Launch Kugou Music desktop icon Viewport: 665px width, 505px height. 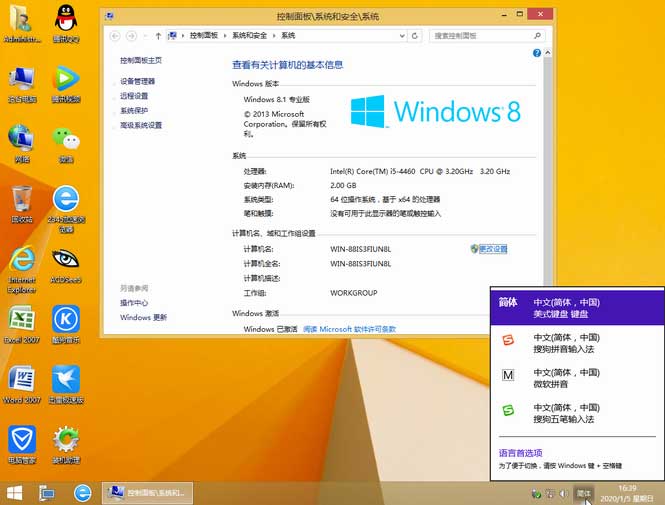click(66, 324)
